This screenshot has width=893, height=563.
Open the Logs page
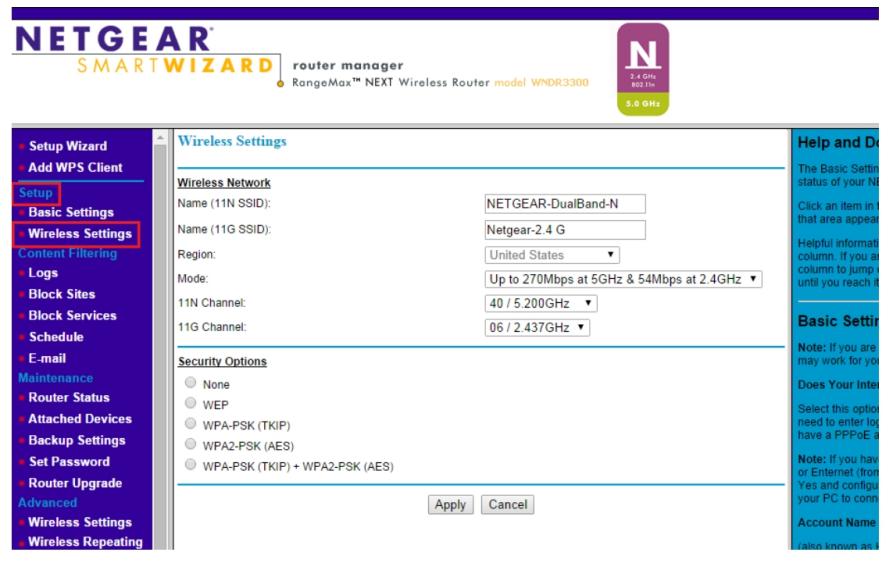[43, 273]
